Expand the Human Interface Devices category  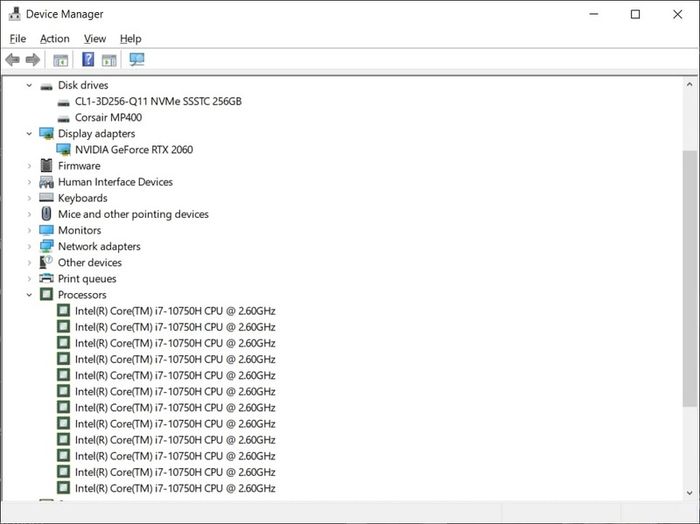[x=29, y=182]
